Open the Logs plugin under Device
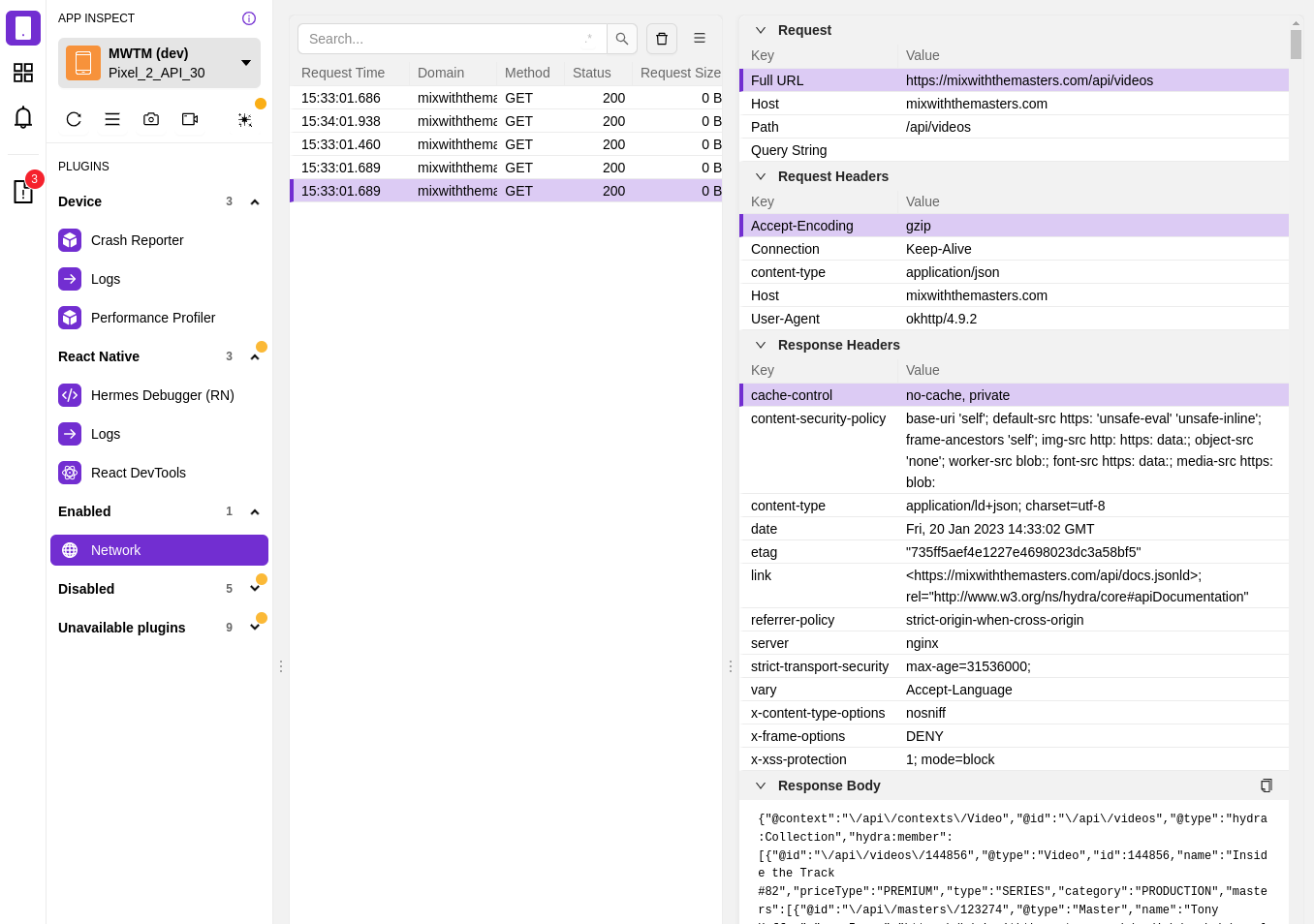Viewport: 1314px width, 924px height. (159, 279)
